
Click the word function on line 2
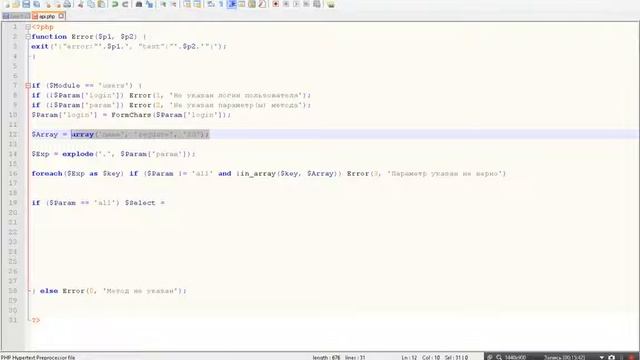coord(49,37)
